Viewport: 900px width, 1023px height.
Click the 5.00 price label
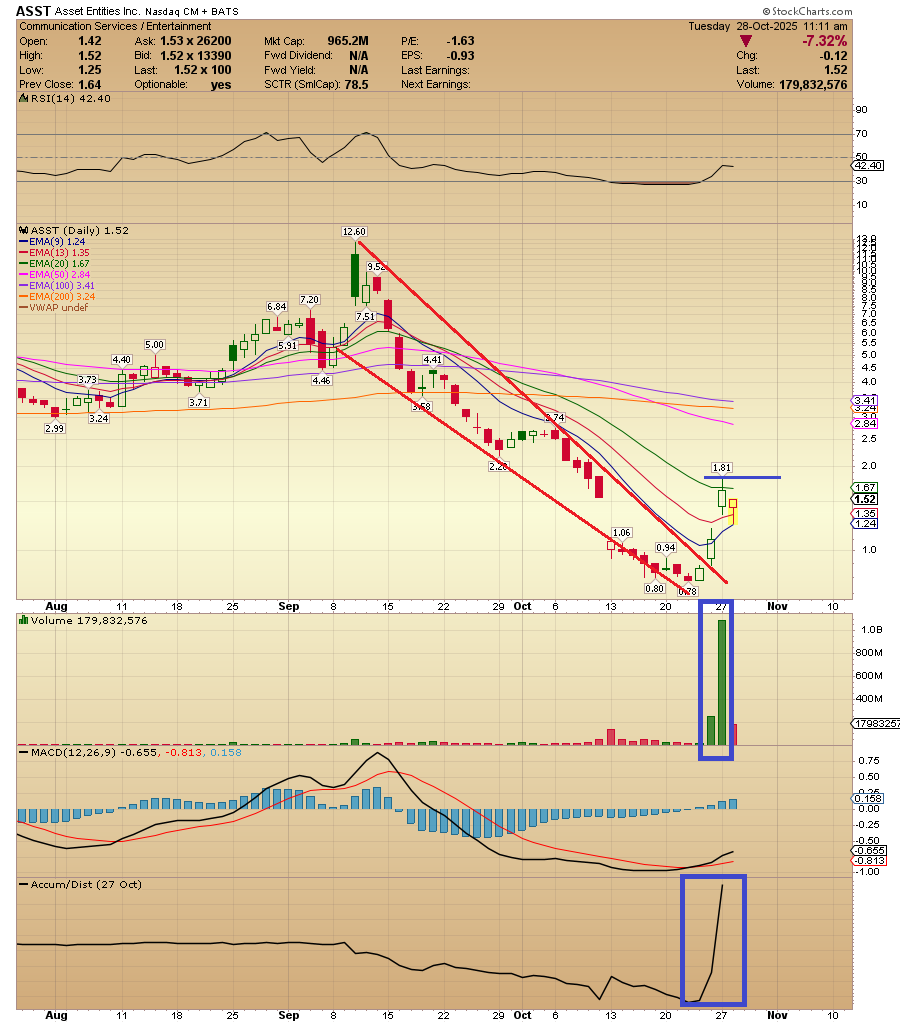155,344
